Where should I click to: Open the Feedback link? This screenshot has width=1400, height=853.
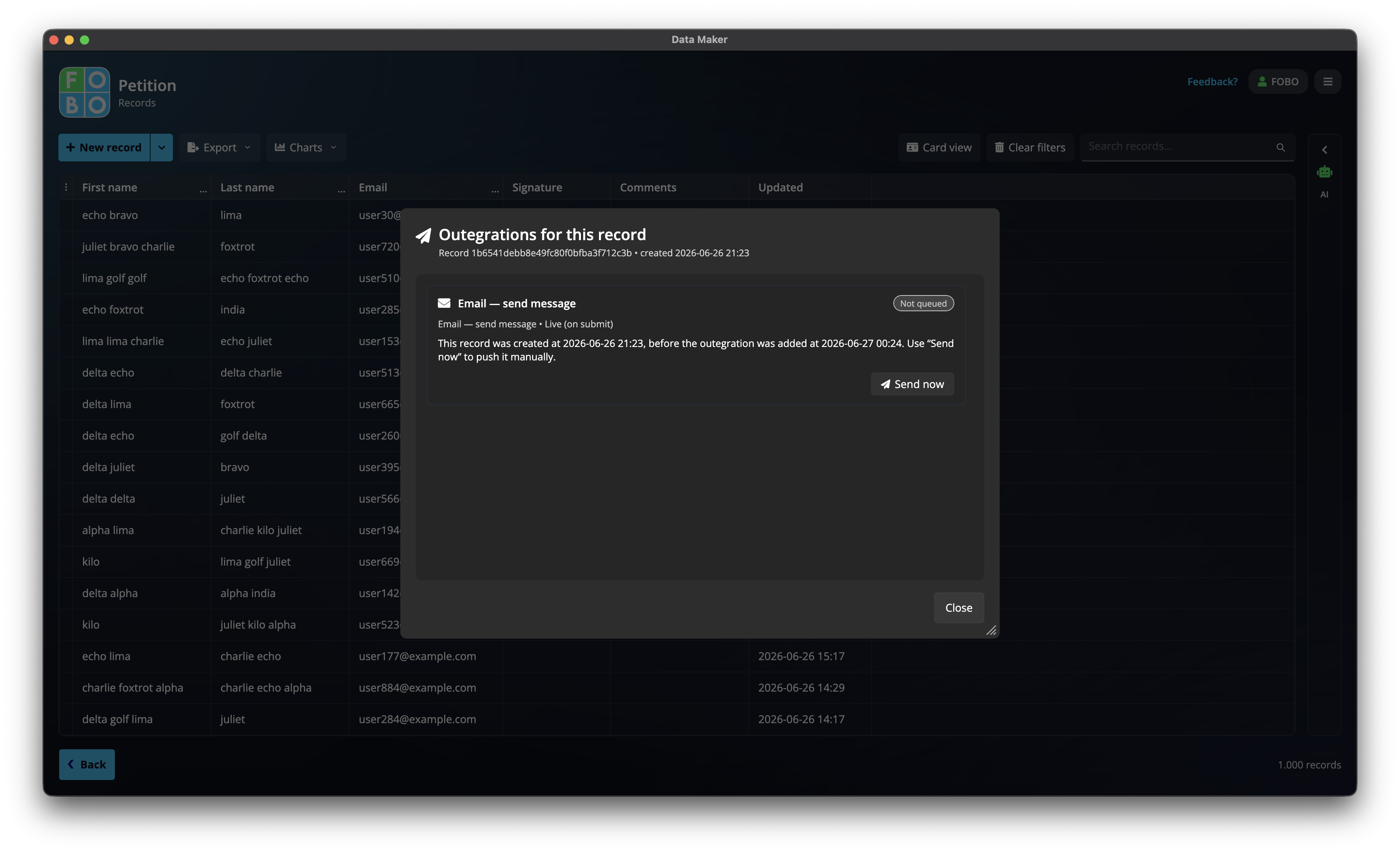[1212, 82]
